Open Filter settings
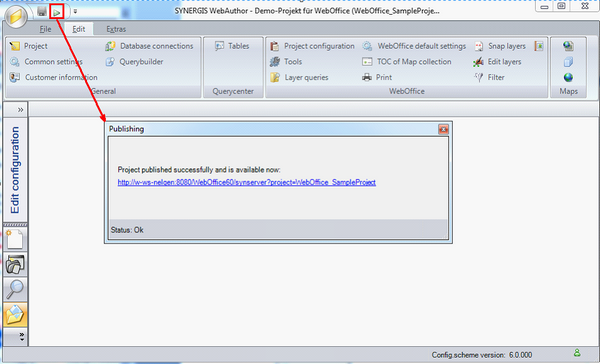600x364 pixels. (489, 77)
